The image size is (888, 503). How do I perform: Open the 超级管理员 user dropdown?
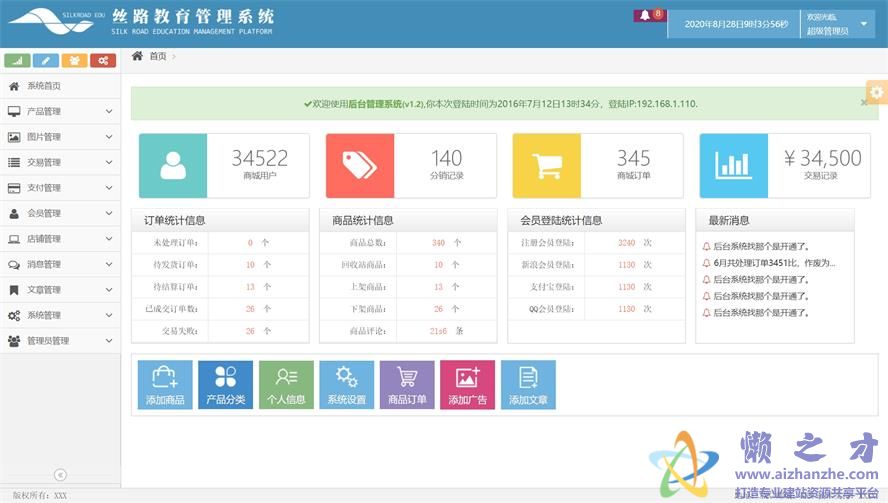coord(838,24)
